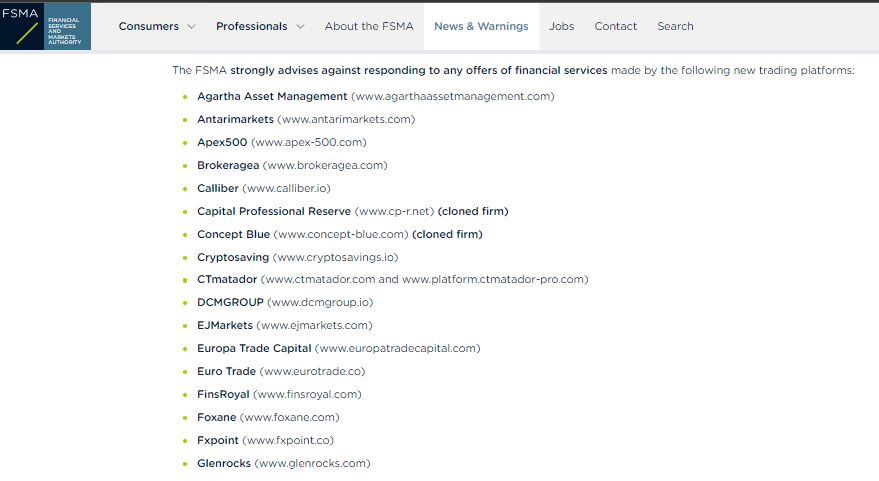Open the Professionals menu

[252, 26]
